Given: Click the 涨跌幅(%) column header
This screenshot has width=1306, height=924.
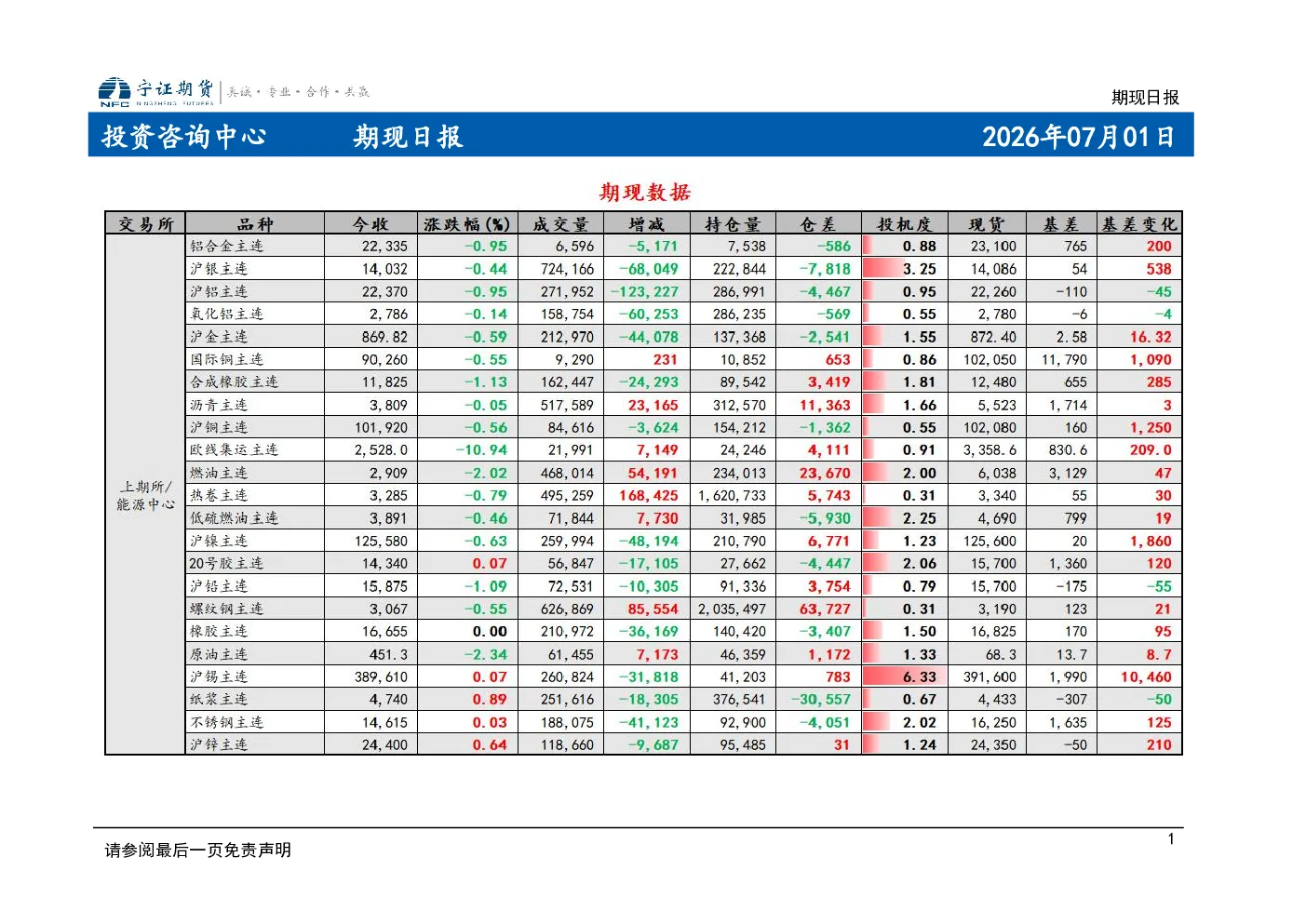Looking at the screenshot, I should [x=467, y=224].
